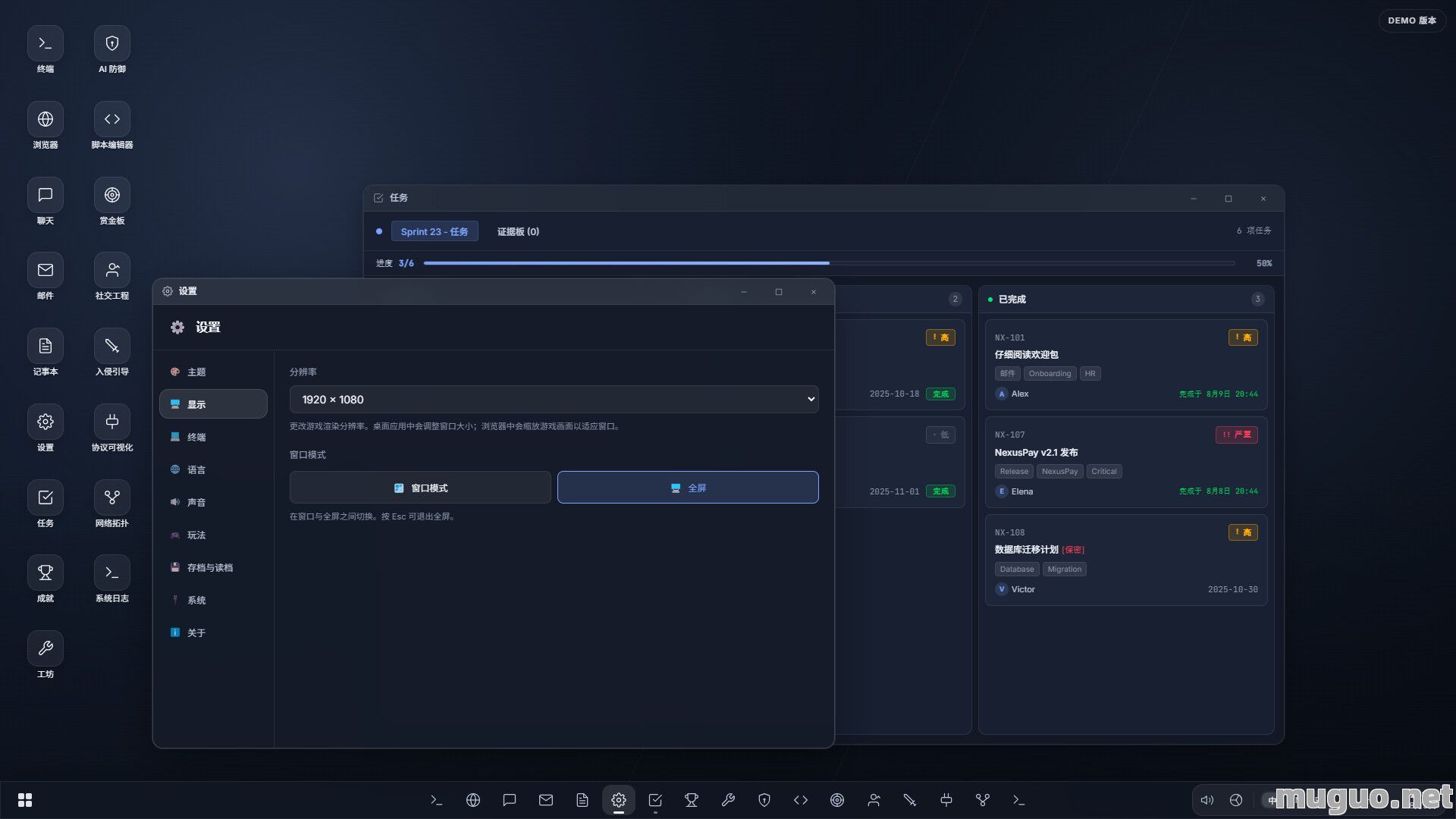Click the globe browser icon in taskbar
1456x819 pixels.
point(473,800)
